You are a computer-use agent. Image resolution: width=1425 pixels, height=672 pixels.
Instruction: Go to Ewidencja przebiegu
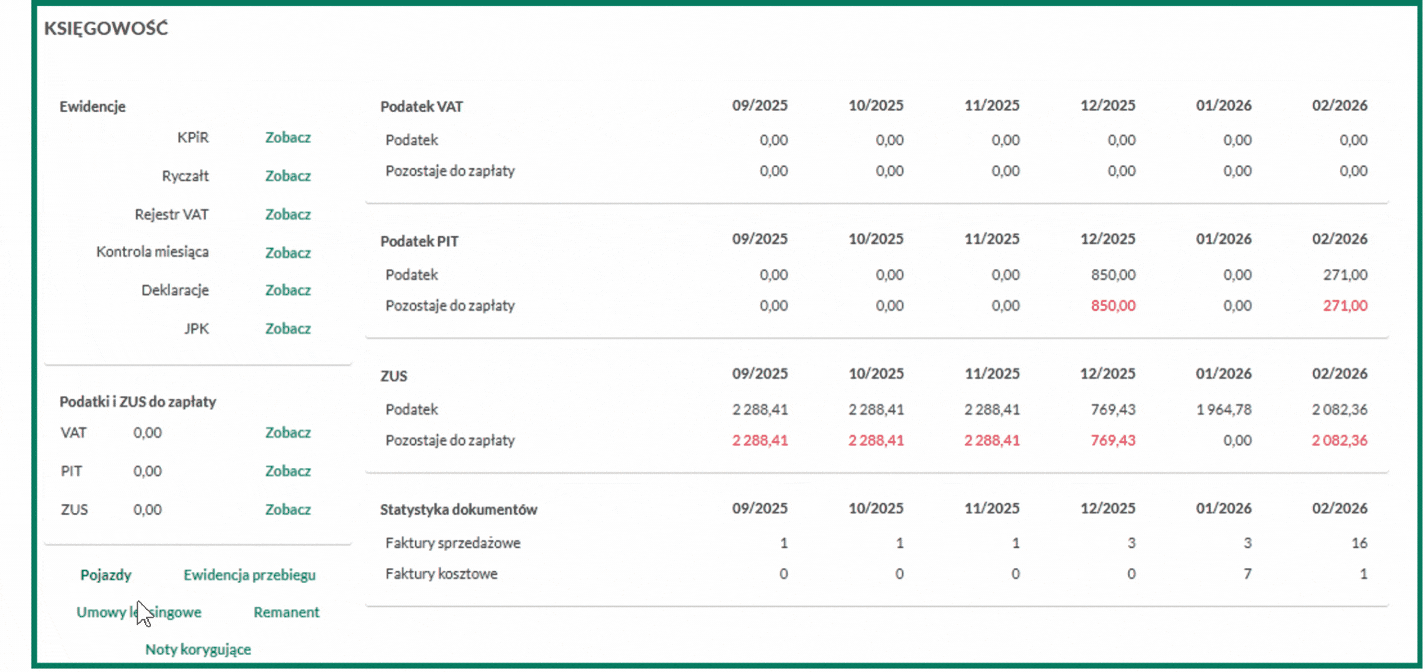coord(250,575)
